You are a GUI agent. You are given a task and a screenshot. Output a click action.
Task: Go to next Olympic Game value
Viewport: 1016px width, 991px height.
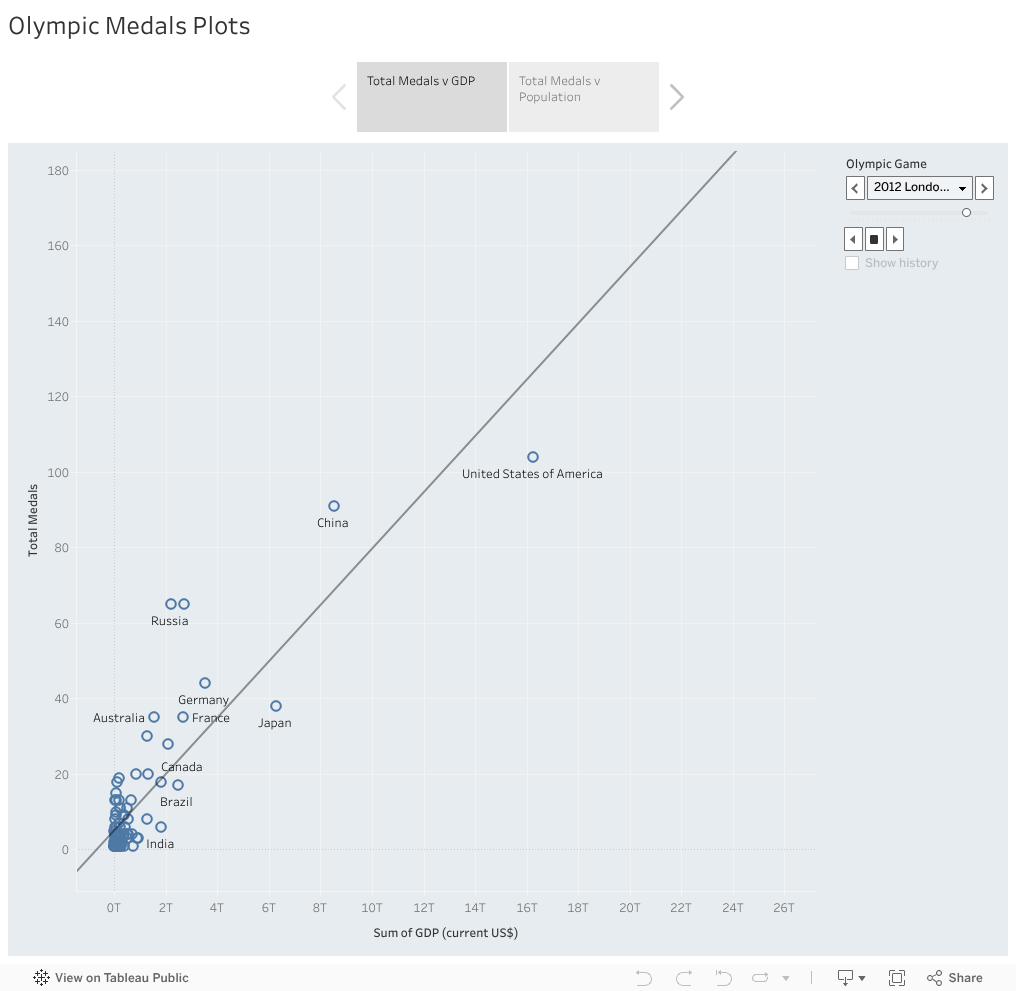tap(984, 188)
